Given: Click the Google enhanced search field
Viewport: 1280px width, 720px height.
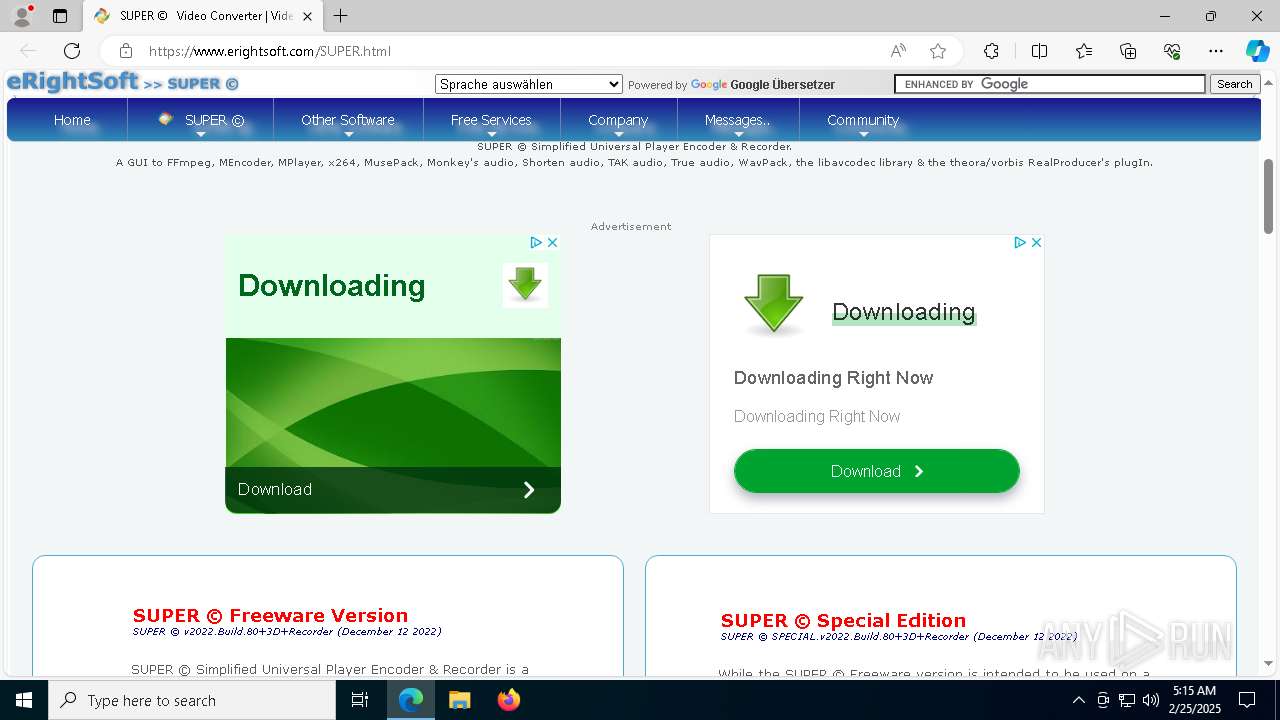Looking at the screenshot, I should pyautogui.click(x=1050, y=84).
